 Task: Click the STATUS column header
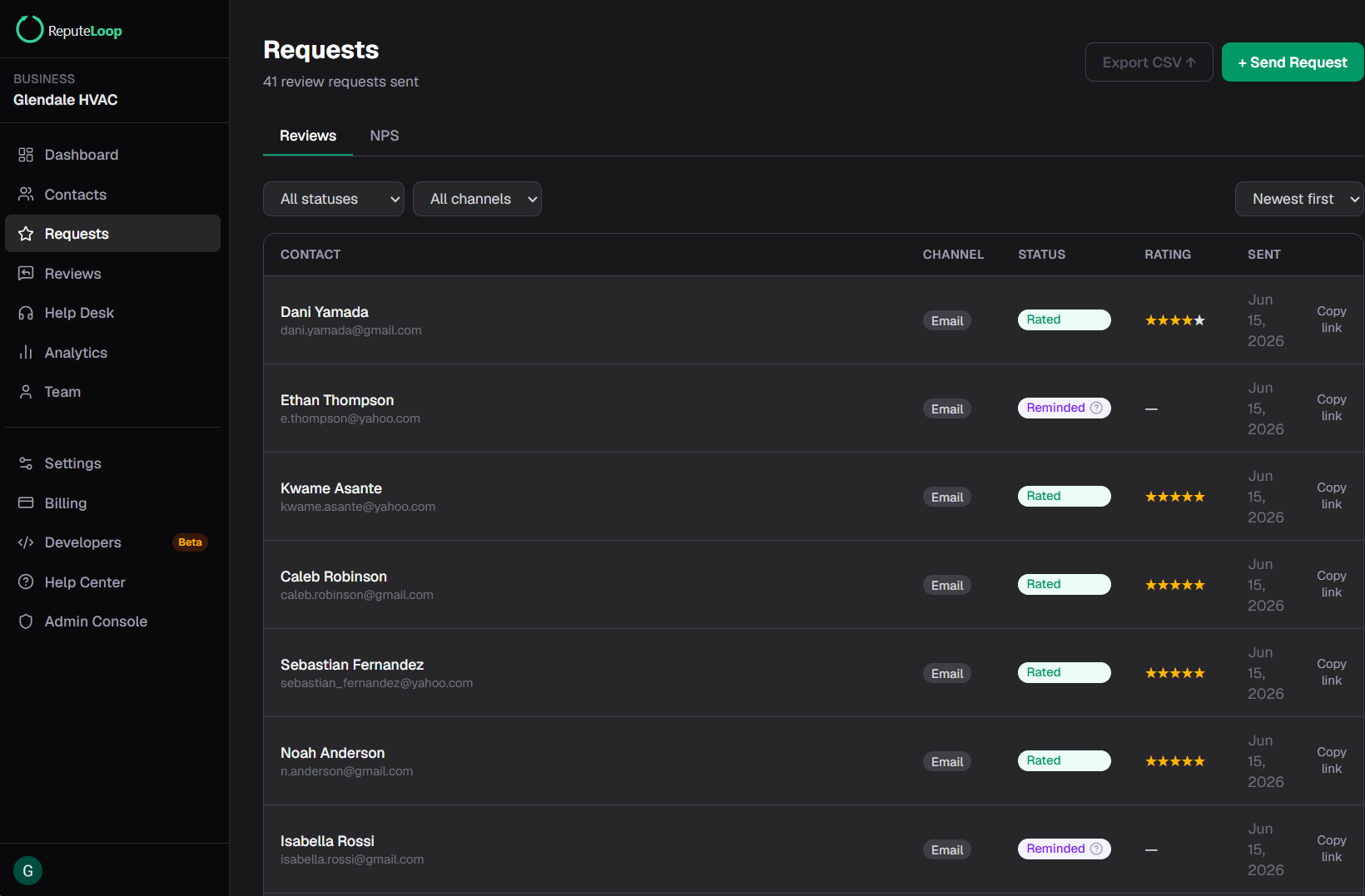coord(1041,255)
